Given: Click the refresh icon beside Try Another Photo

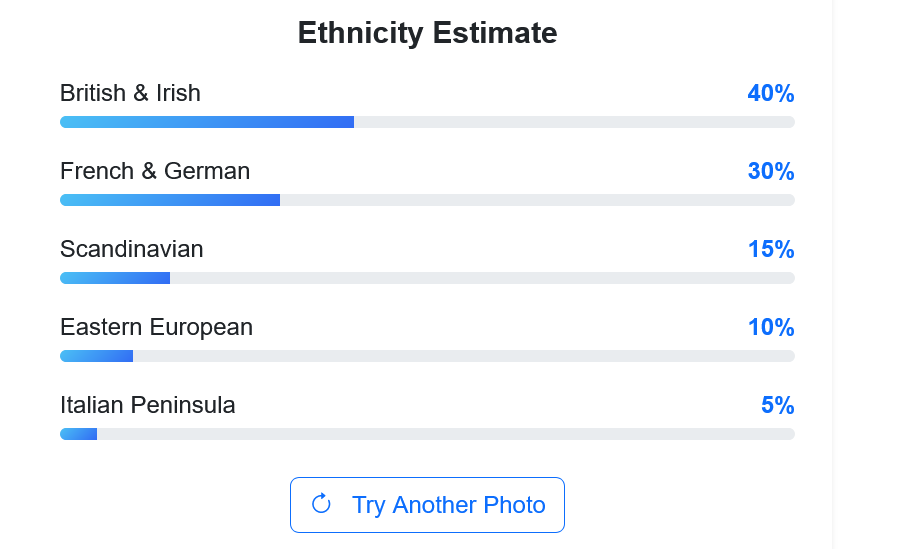Looking at the screenshot, I should coord(321,504).
